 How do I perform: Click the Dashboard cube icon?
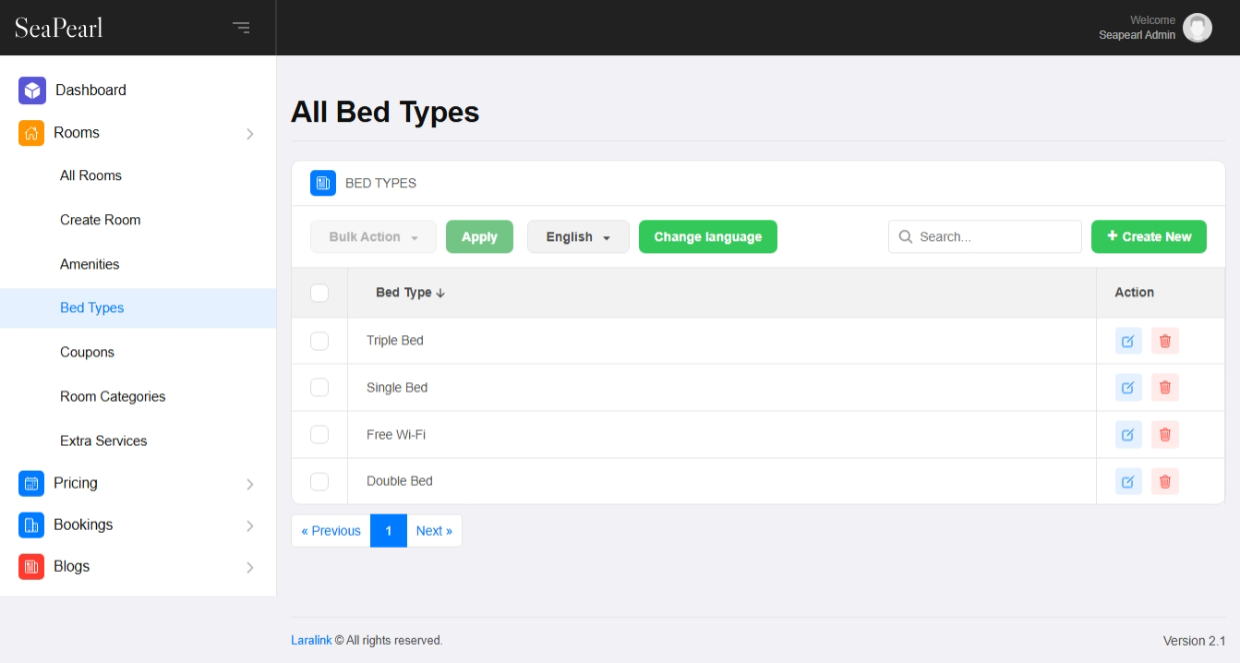coord(32,90)
